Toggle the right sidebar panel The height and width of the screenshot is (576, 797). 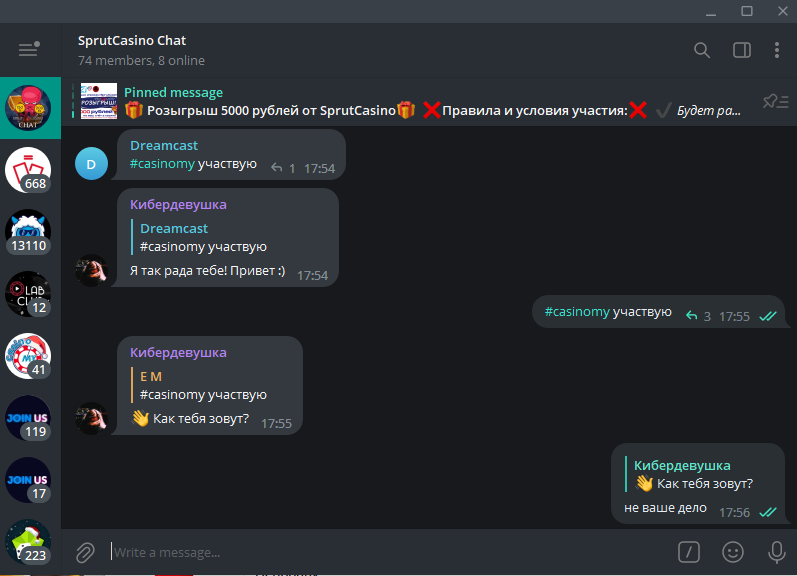point(741,50)
